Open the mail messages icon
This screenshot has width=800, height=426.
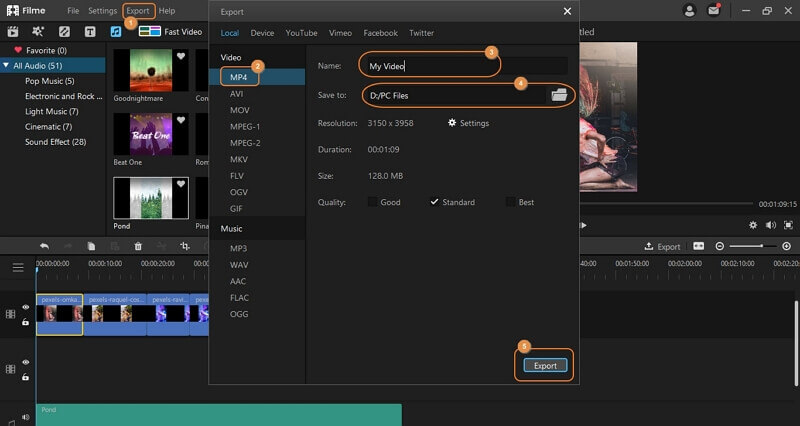[713, 10]
